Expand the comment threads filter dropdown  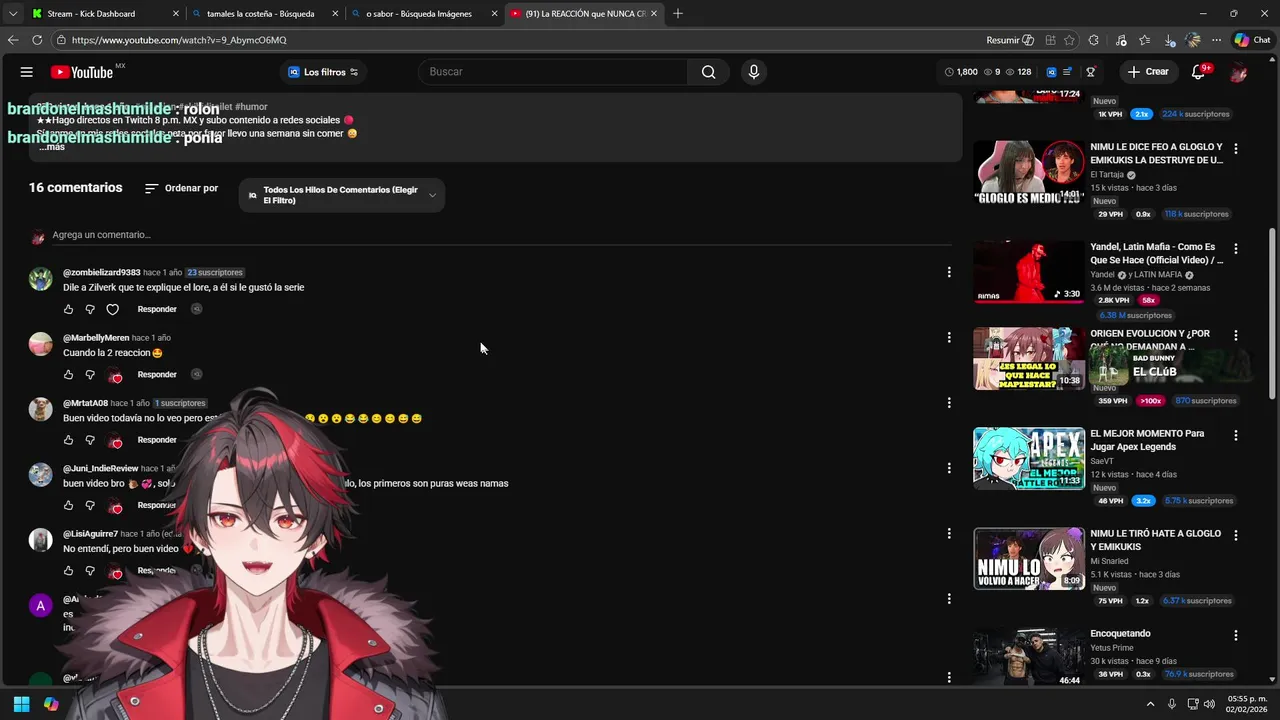coord(342,195)
